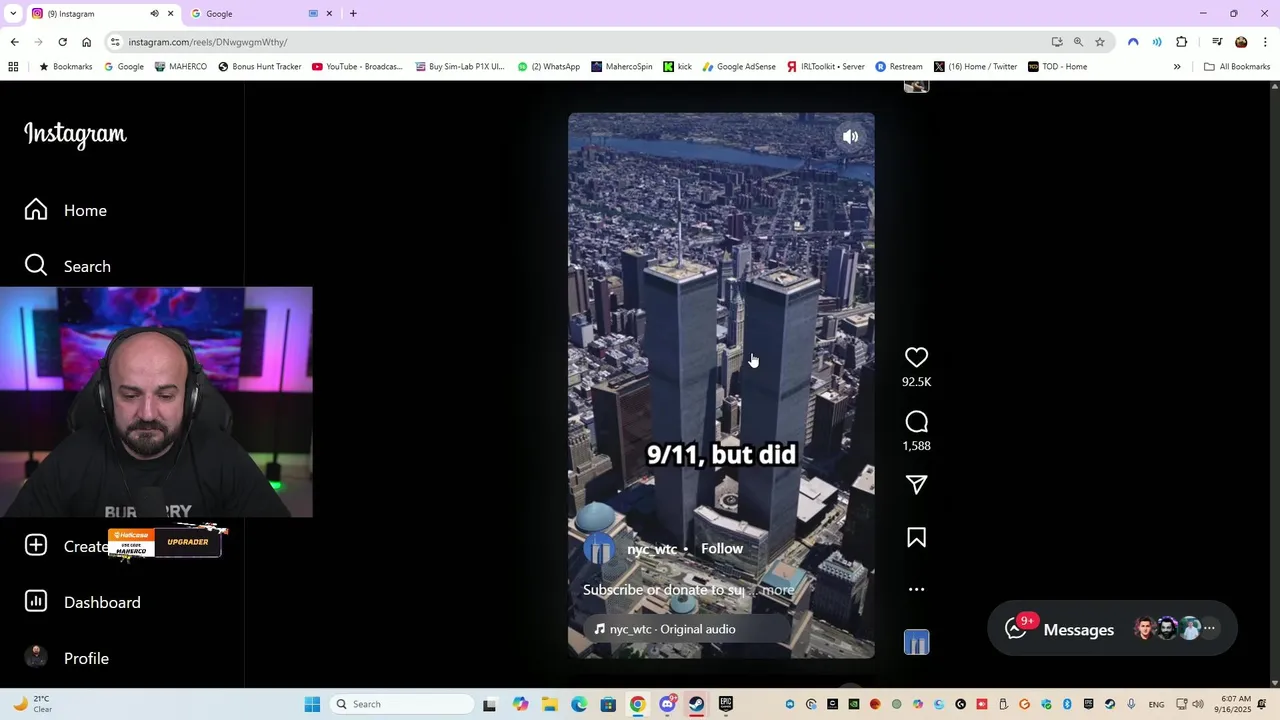Open the Google AdSense bookmark
This screenshot has height=720, width=1280.
point(739,67)
